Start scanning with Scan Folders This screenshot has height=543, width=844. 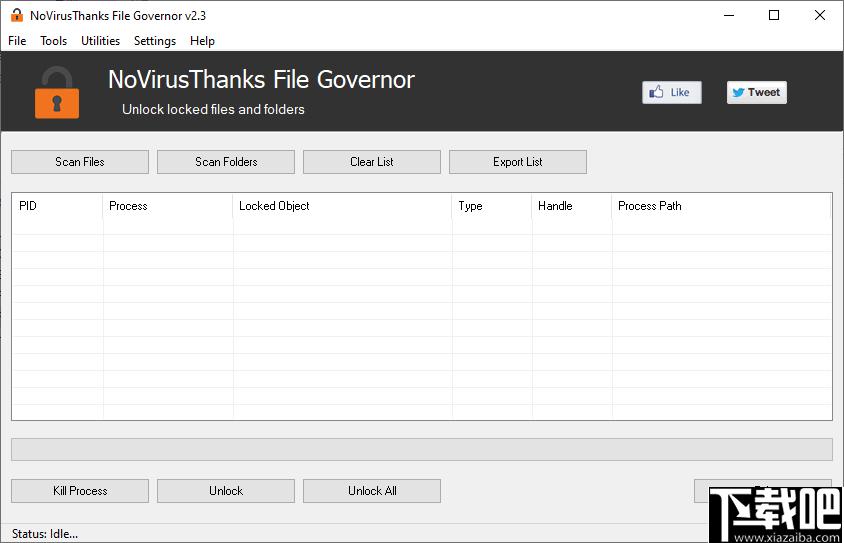[226, 162]
